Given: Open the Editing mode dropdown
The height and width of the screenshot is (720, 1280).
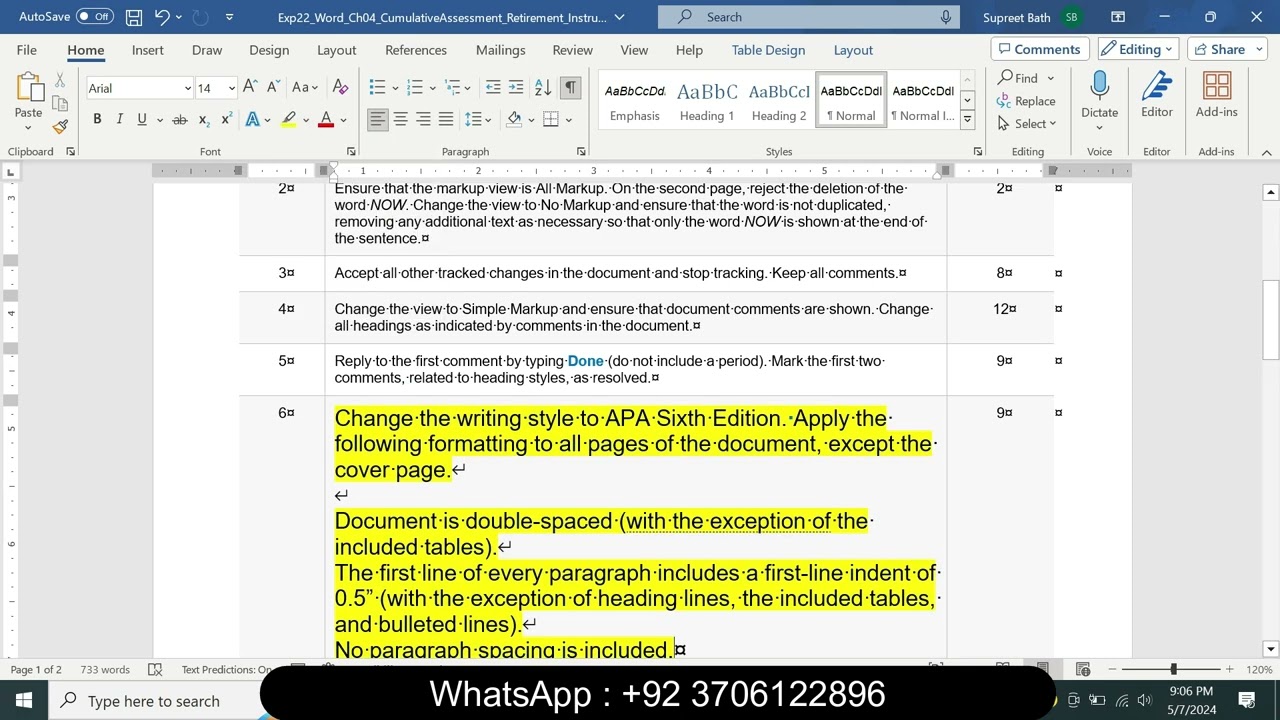Looking at the screenshot, I should [1139, 49].
